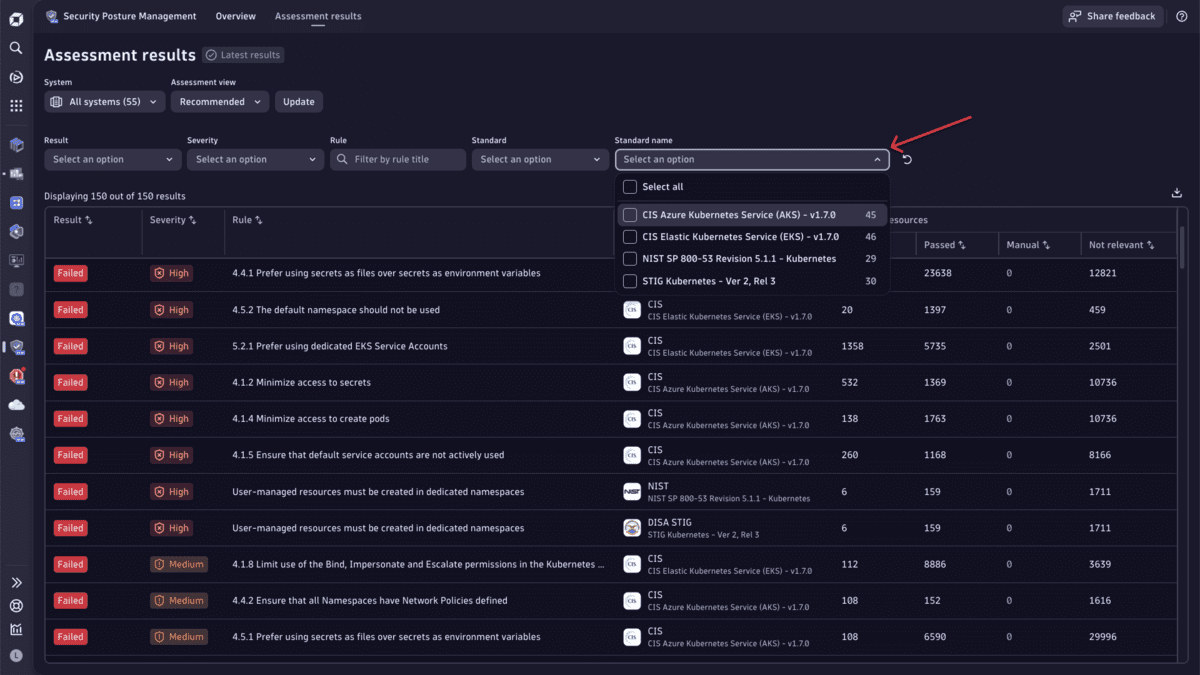Open the user avatar 'L' in sidebar
This screenshot has height=675, width=1200.
click(x=16, y=655)
